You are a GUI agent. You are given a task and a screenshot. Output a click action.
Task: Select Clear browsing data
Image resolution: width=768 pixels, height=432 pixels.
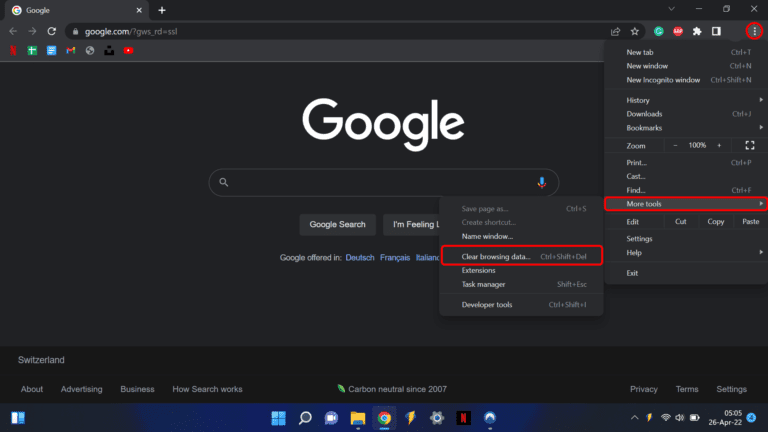pos(496,257)
